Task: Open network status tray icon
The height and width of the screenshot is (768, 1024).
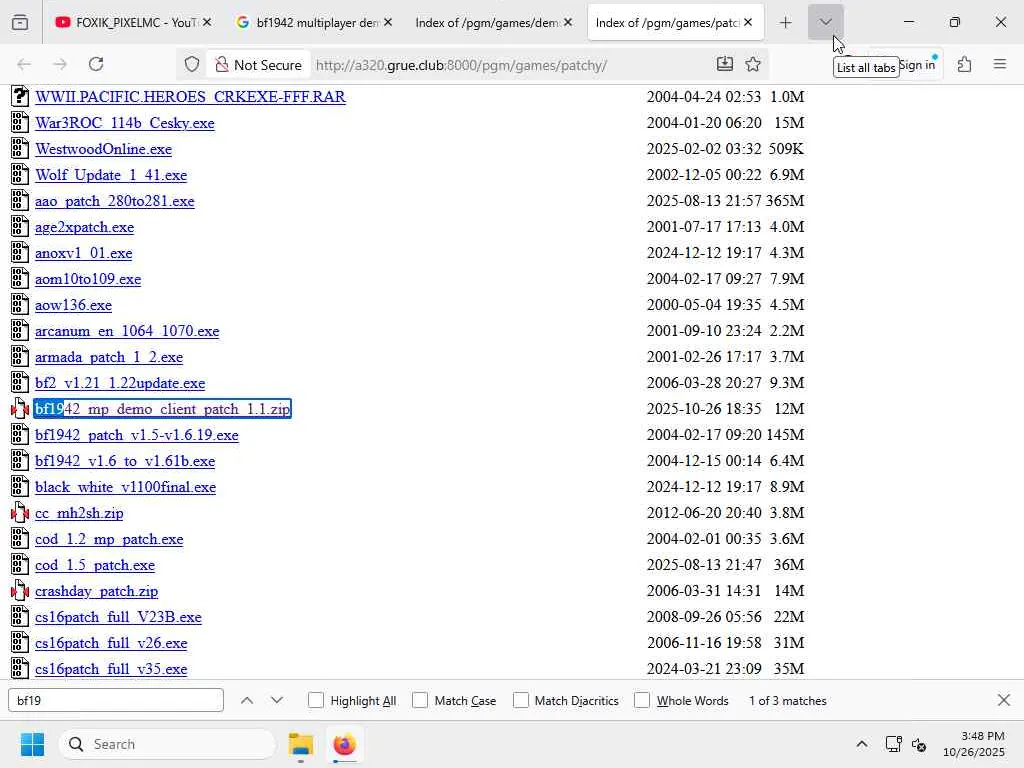Action: coord(893,744)
